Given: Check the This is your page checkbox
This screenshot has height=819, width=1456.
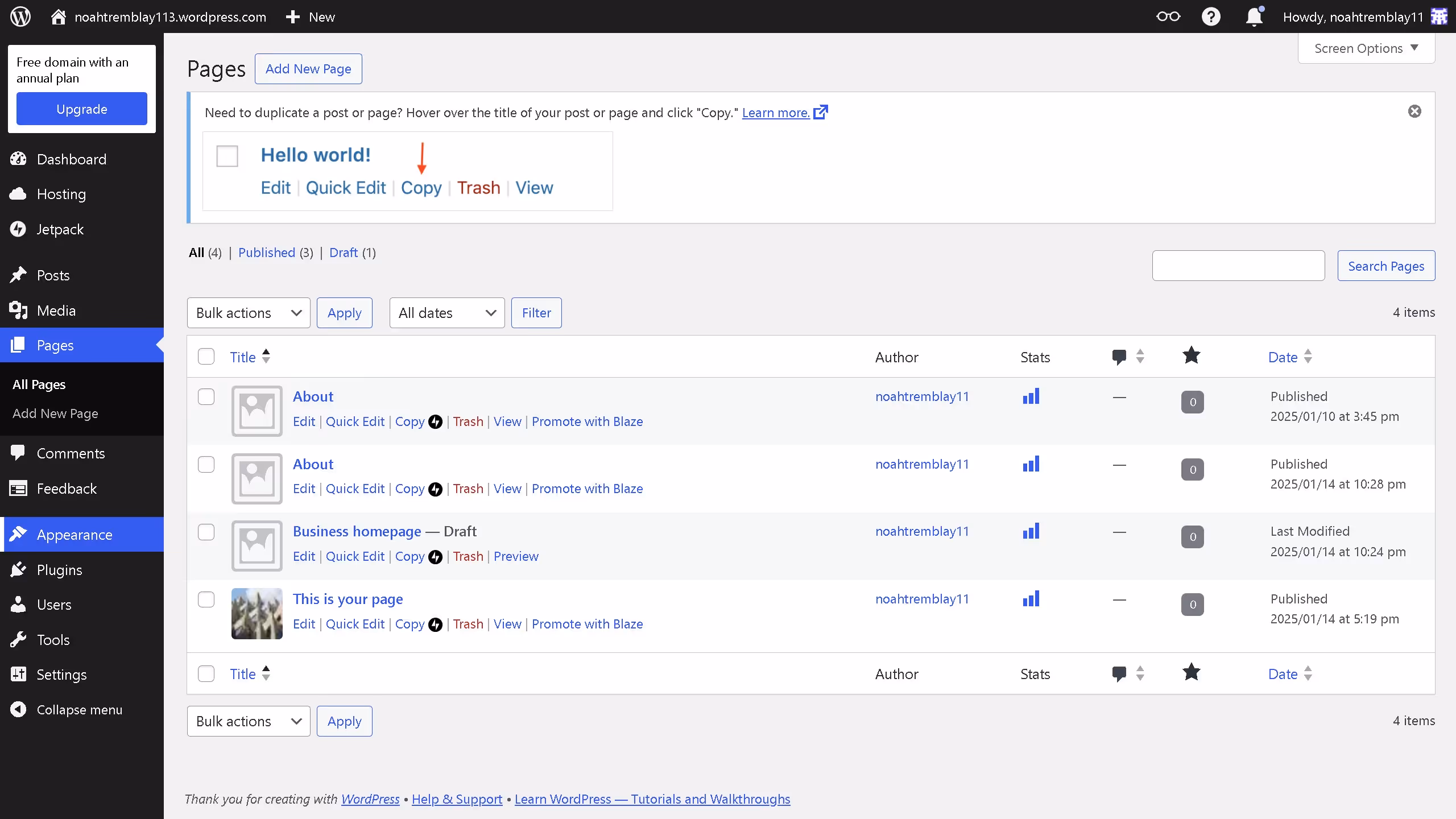Looking at the screenshot, I should point(206,599).
